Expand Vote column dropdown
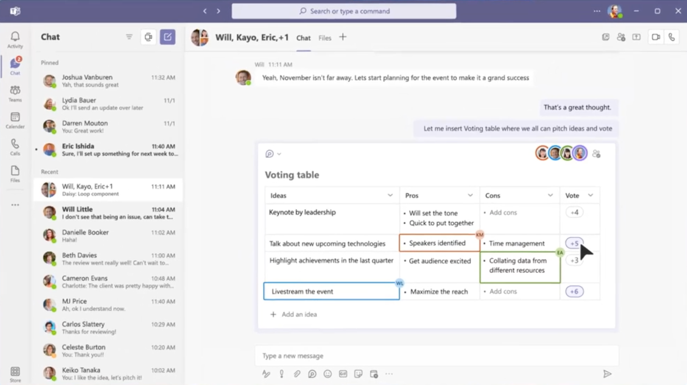687x385 pixels. 591,195
